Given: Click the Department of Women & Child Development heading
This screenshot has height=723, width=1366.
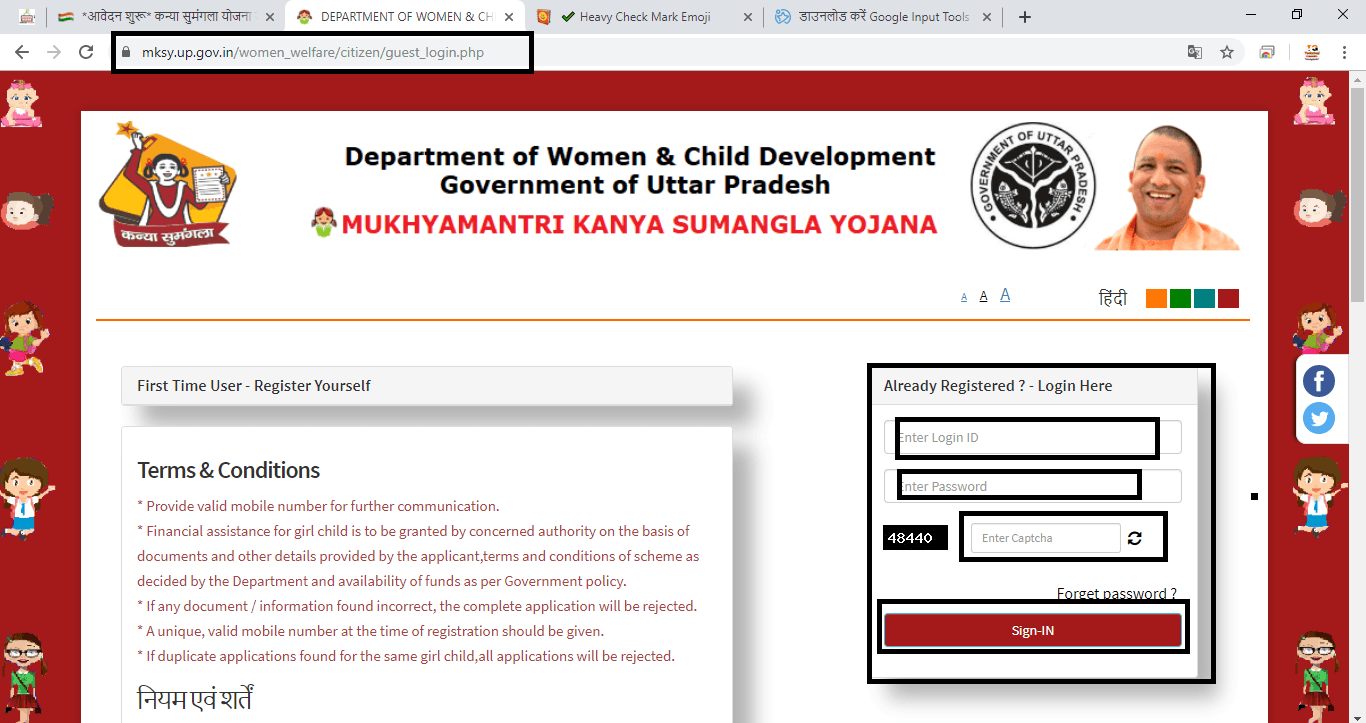Looking at the screenshot, I should 640,157.
